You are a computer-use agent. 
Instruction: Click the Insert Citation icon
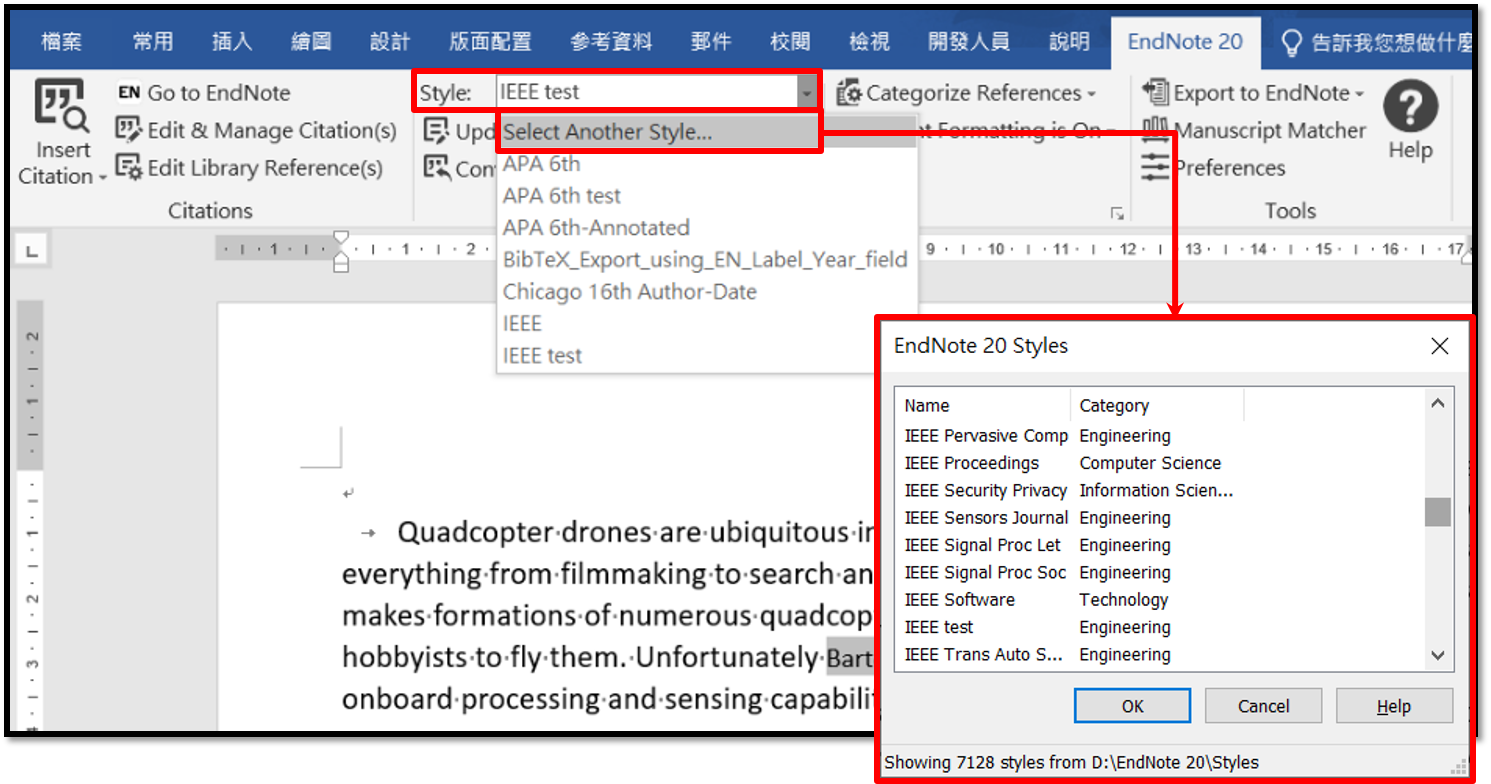[63, 108]
